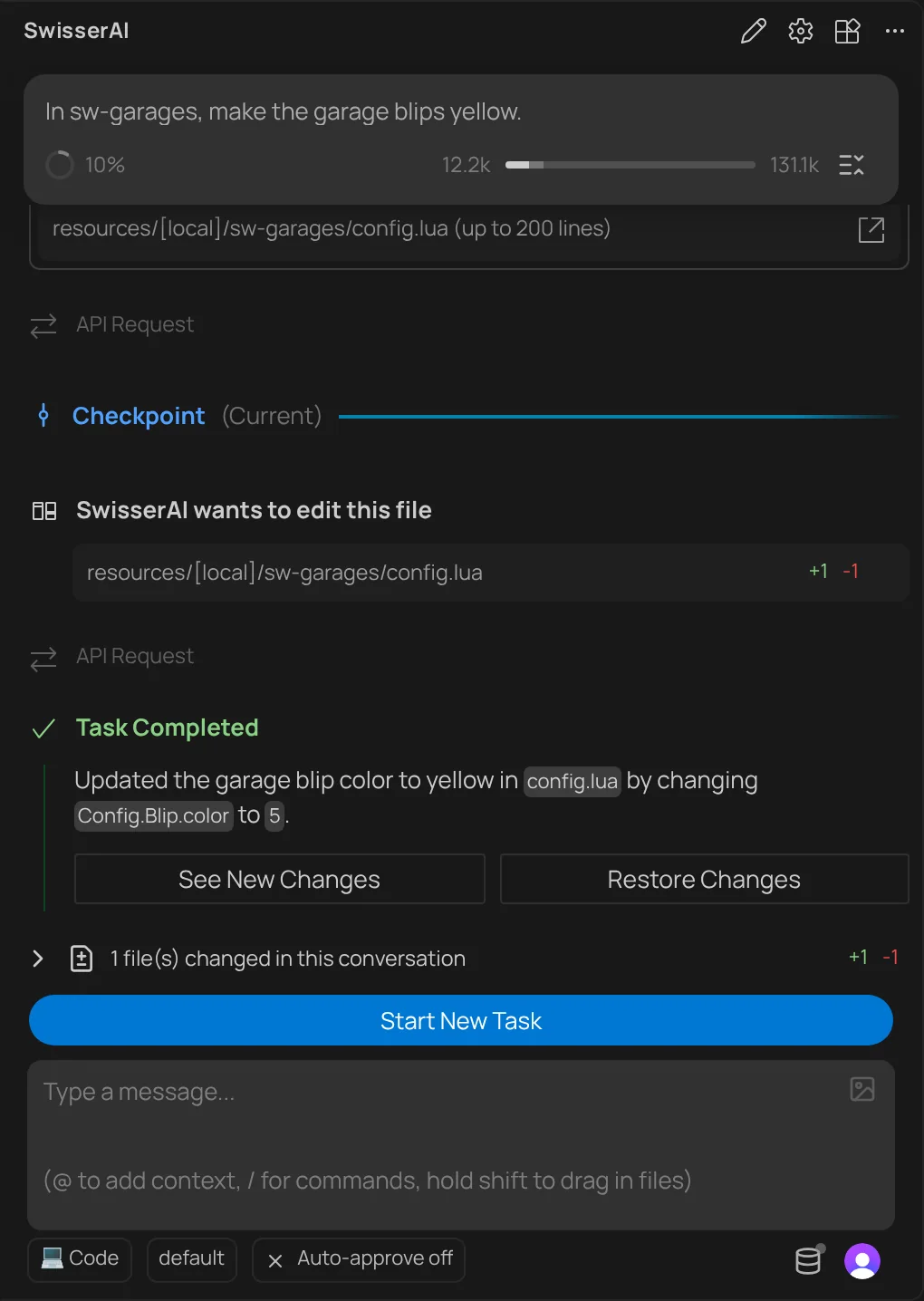
Task: Click the Config.Blip.color code chip
Action: click(153, 816)
